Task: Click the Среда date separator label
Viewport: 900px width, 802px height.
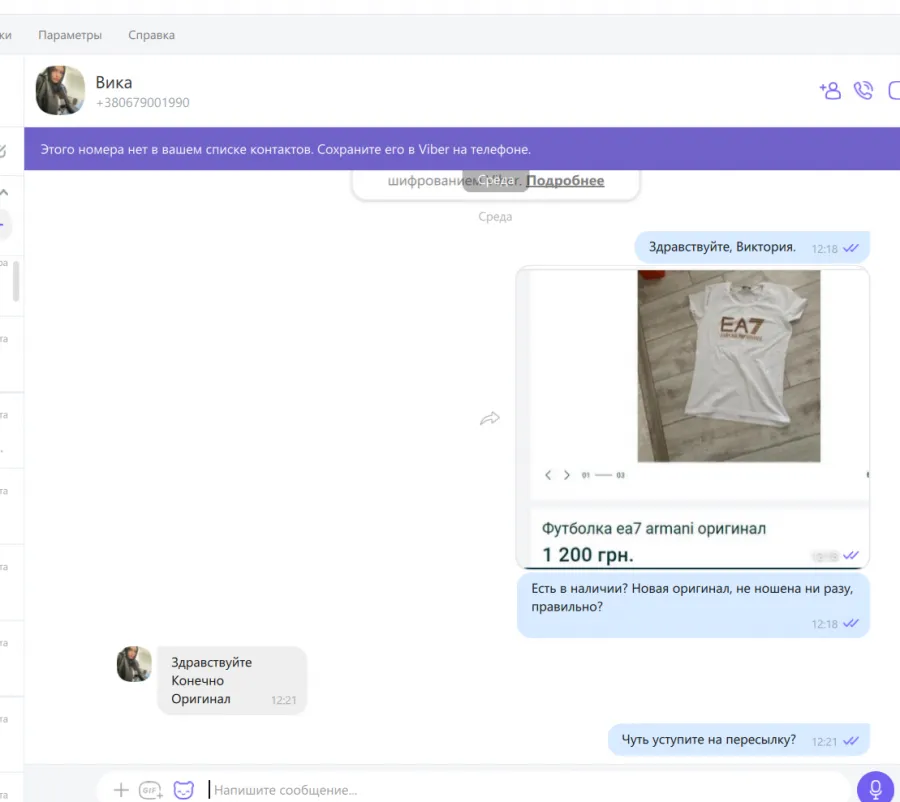Action: (495, 217)
